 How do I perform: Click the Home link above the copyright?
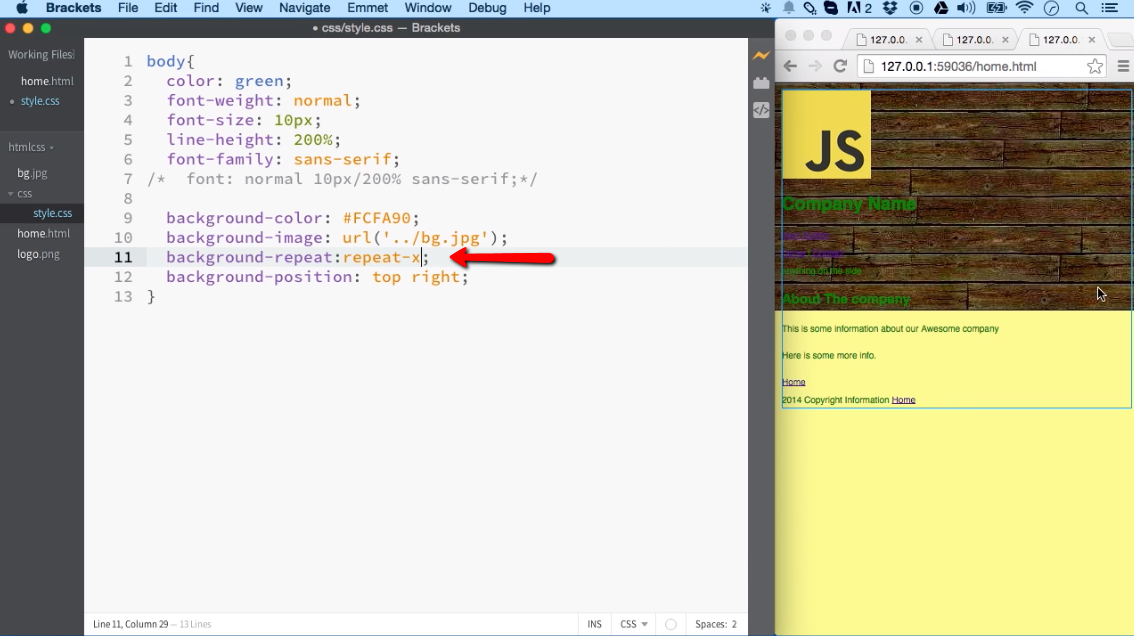click(794, 382)
